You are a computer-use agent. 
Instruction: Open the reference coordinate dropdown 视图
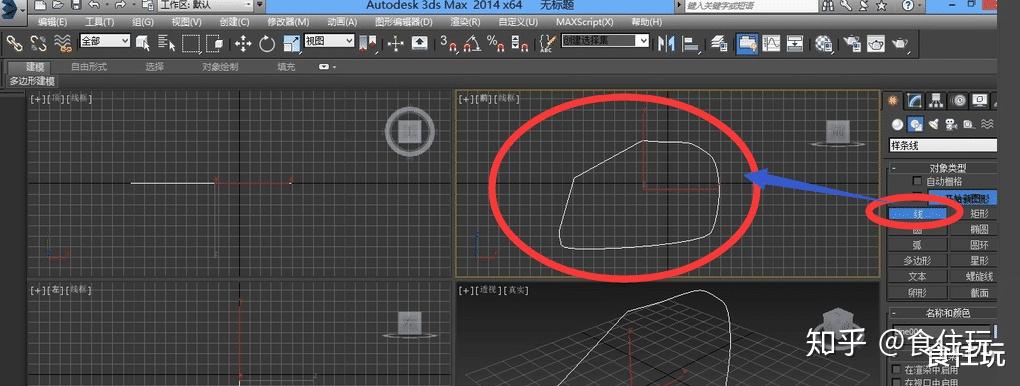coord(329,41)
